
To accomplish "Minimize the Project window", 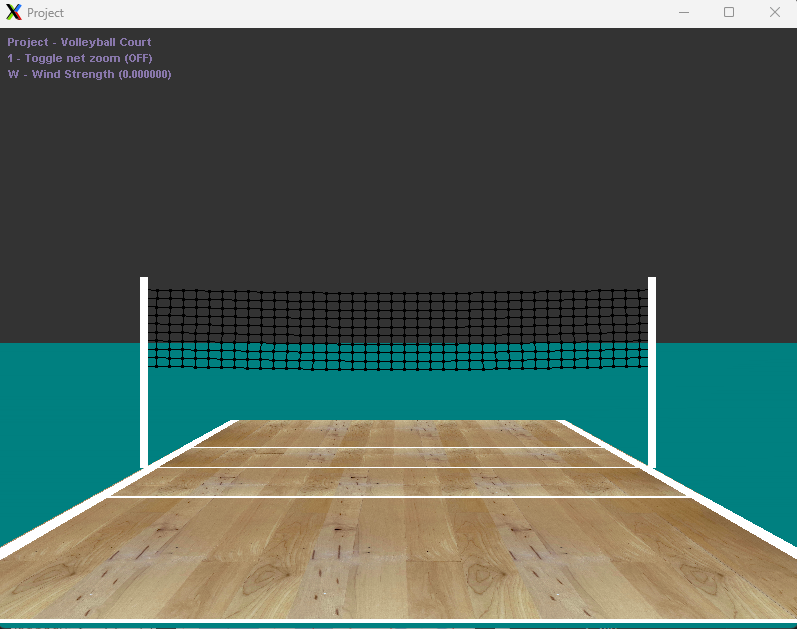I will [x=684, y=13].
